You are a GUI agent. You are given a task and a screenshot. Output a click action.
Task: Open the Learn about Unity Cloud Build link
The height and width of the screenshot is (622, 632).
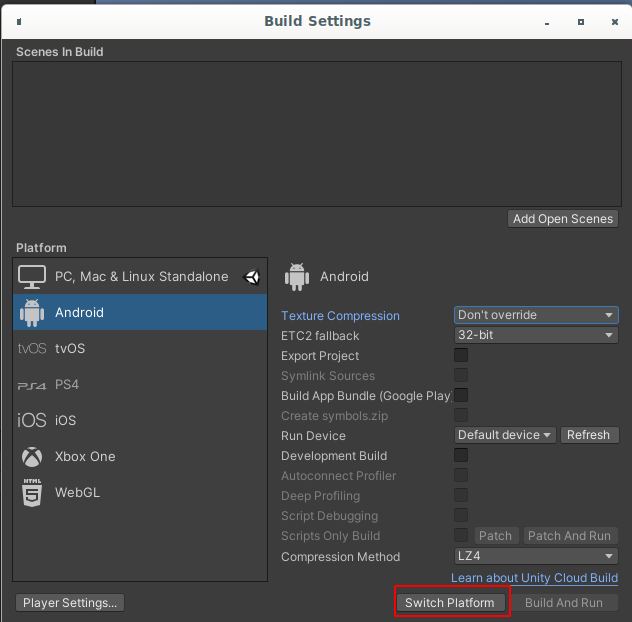point(534,578)
